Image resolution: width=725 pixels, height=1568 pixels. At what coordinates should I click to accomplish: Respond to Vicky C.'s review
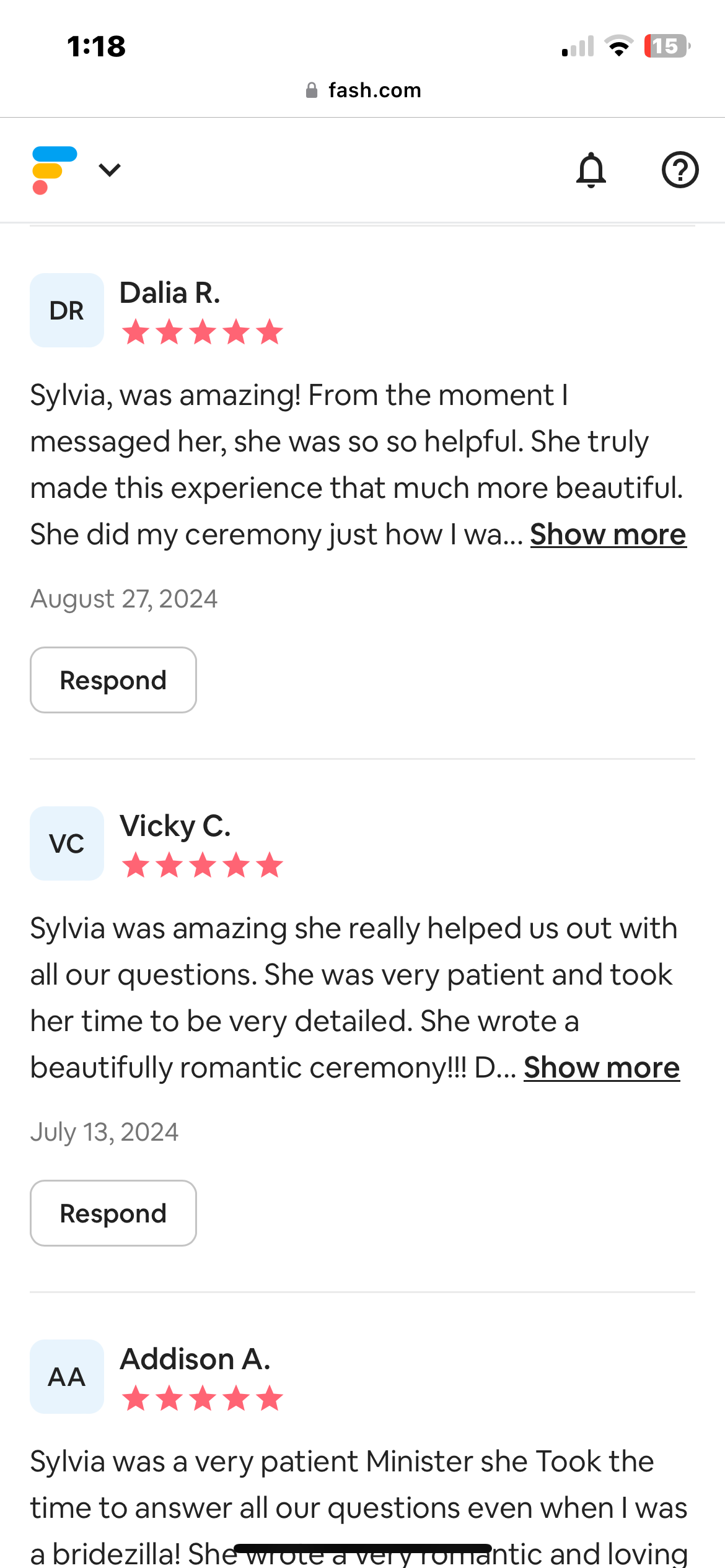point(113,1213)
